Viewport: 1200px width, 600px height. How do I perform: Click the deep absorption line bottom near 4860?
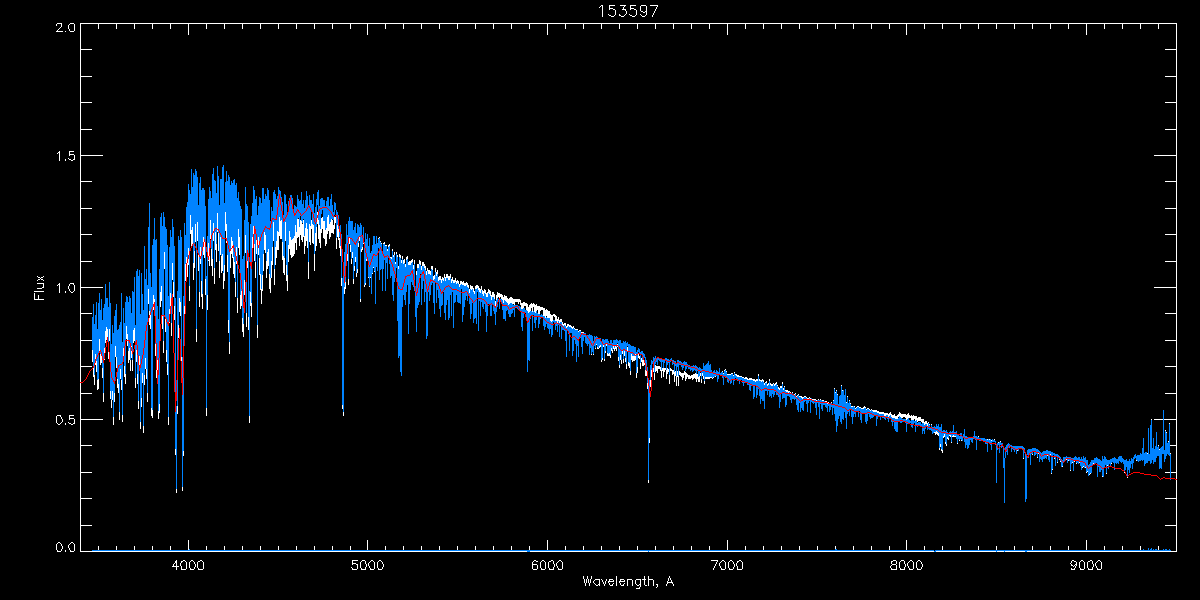[343, 412]
